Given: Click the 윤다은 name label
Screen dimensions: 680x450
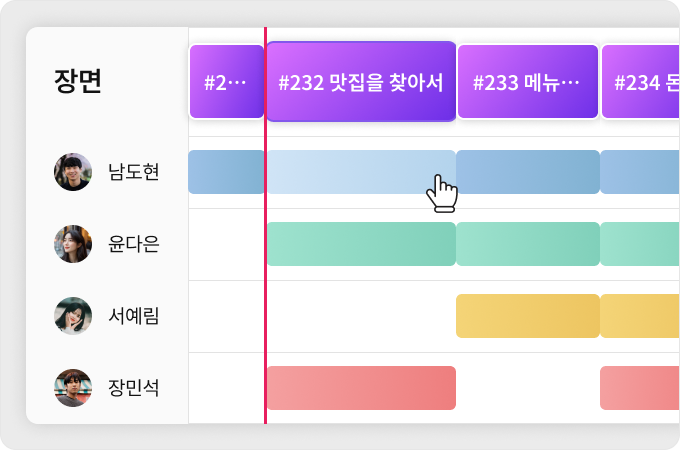Looking at the screenshot, I should pos(134,244).
